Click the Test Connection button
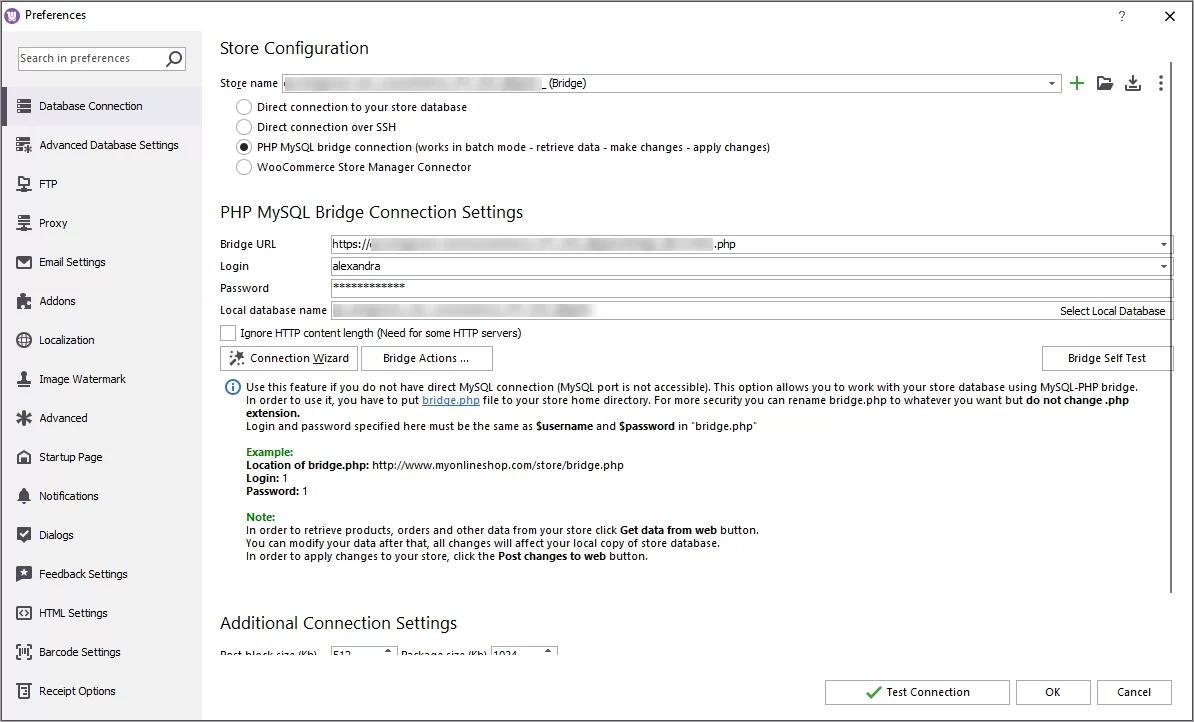This screenshot has width=1194, height=722. click(917, 692)
